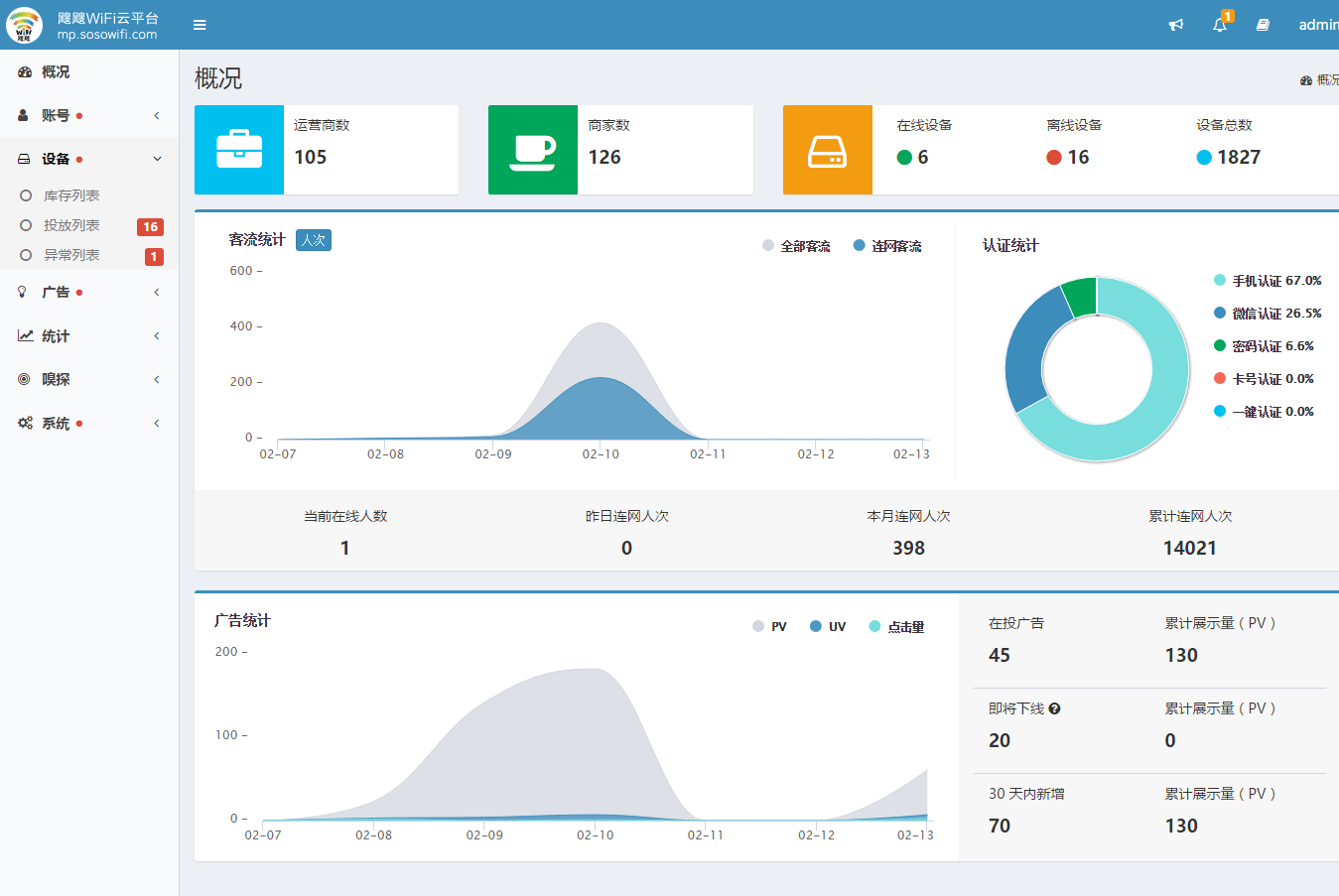Image resolution: width=1339 pixels, height=896 pixels.
Task: Toggle the PV legend in ad statistics
Action: click(x=769, y=627)
